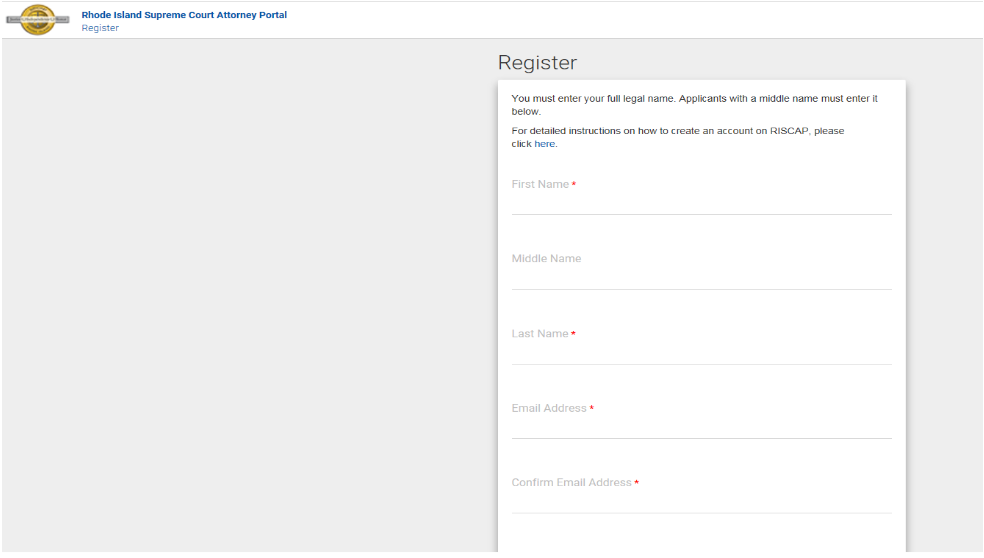Click the First Name label text
This screenshot has width=984, height=558.
coord(540,185)
